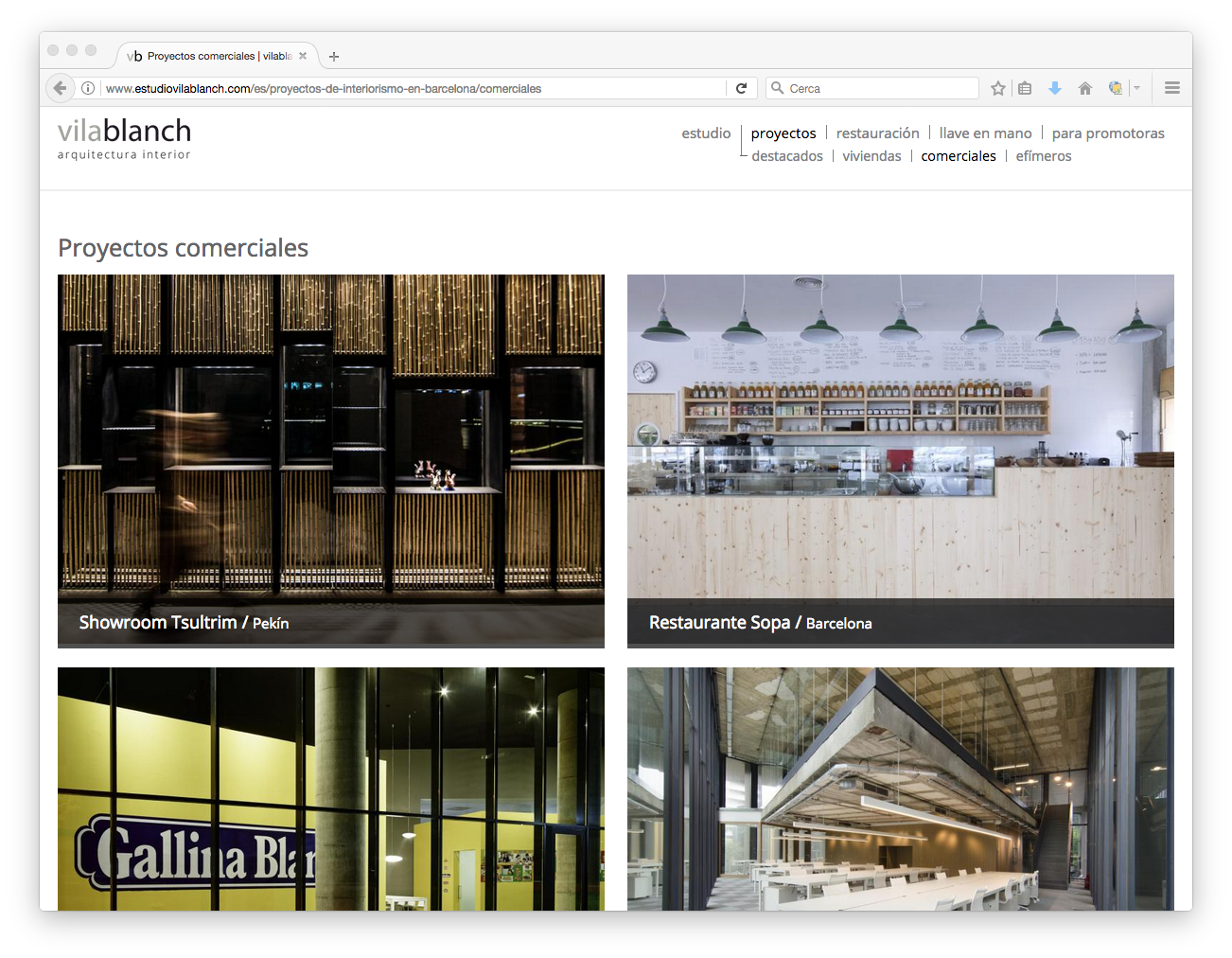
Task: Go to efímeros projects link
Action: tap(1044, 156)
